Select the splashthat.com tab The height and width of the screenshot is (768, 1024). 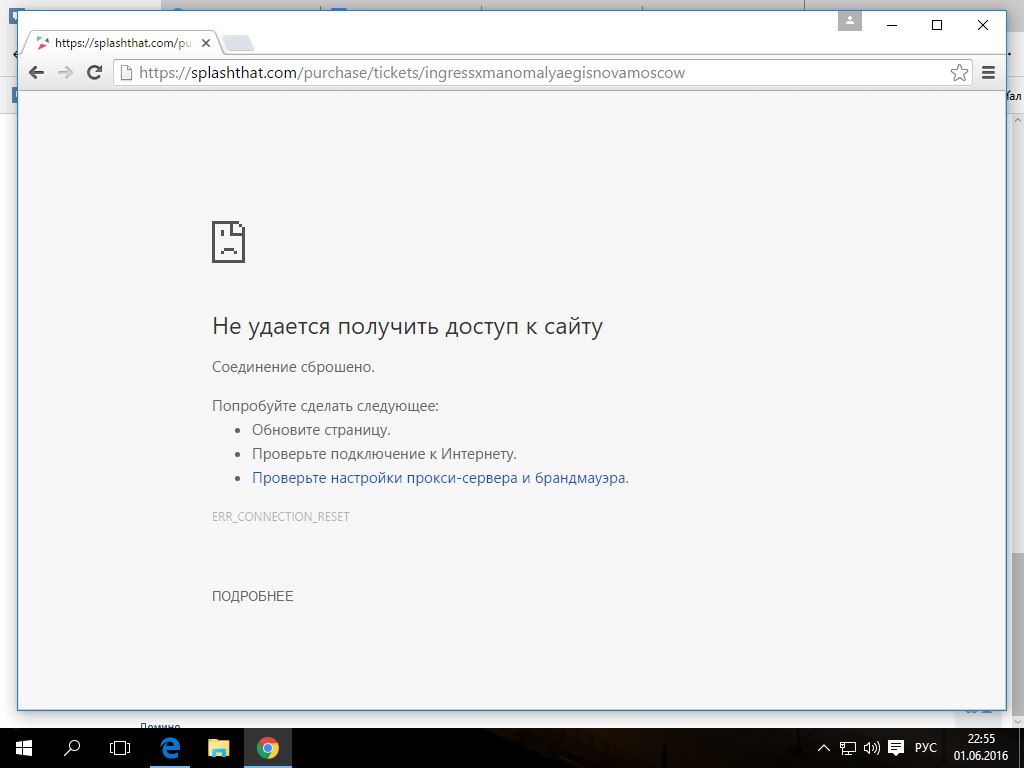(121, 43)
